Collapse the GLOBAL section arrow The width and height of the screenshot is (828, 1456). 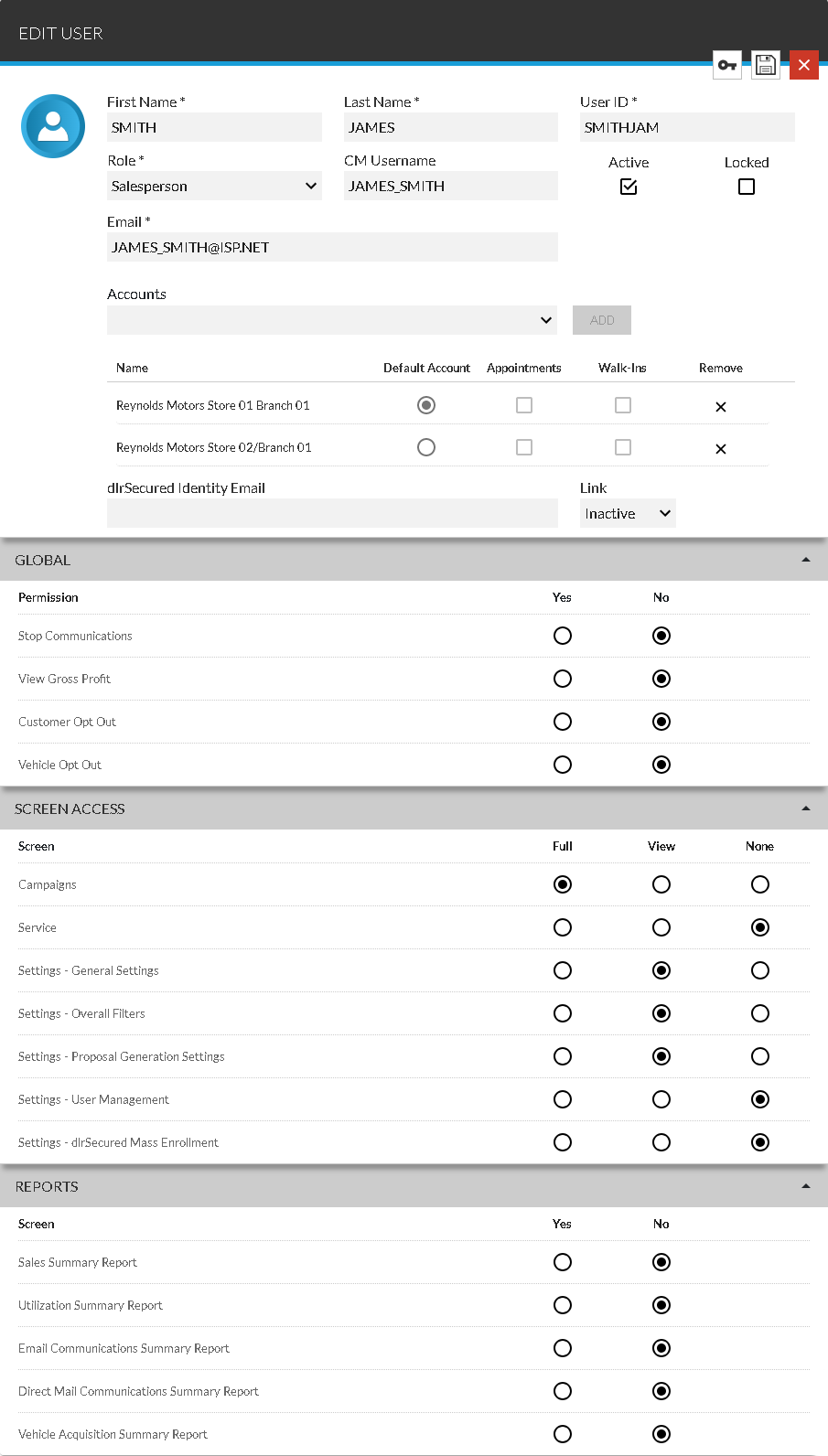coord(806,560)
